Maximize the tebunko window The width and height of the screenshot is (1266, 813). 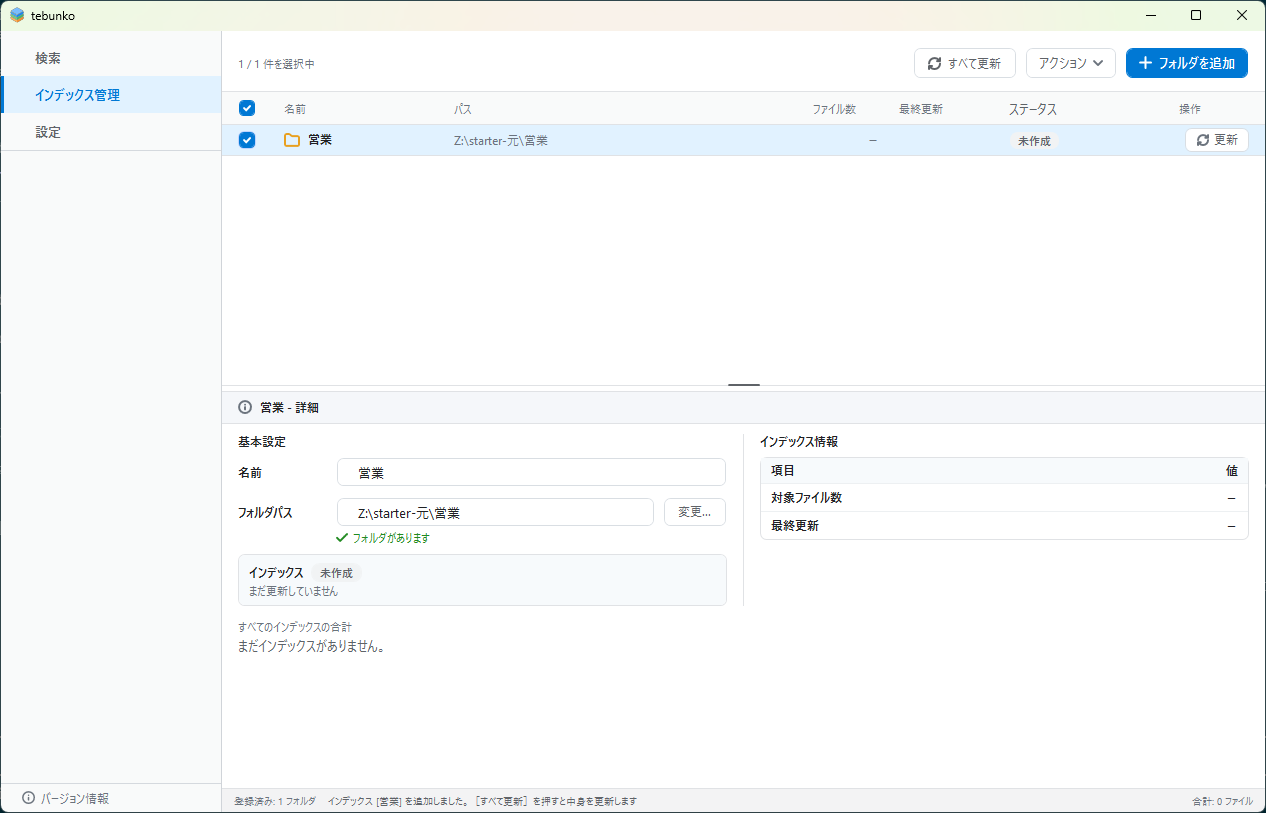pos(1196,15)
